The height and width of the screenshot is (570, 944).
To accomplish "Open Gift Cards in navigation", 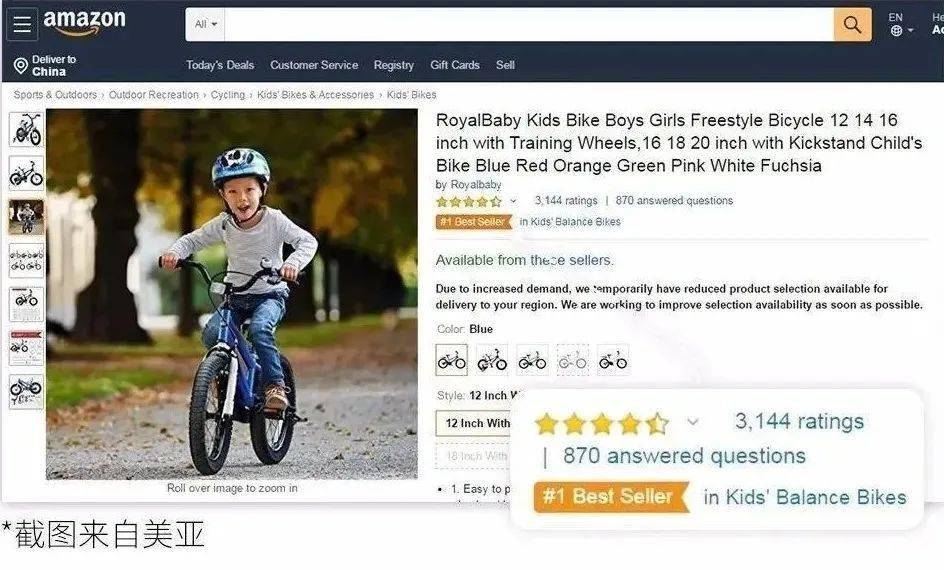I will (x=455, y=65).
